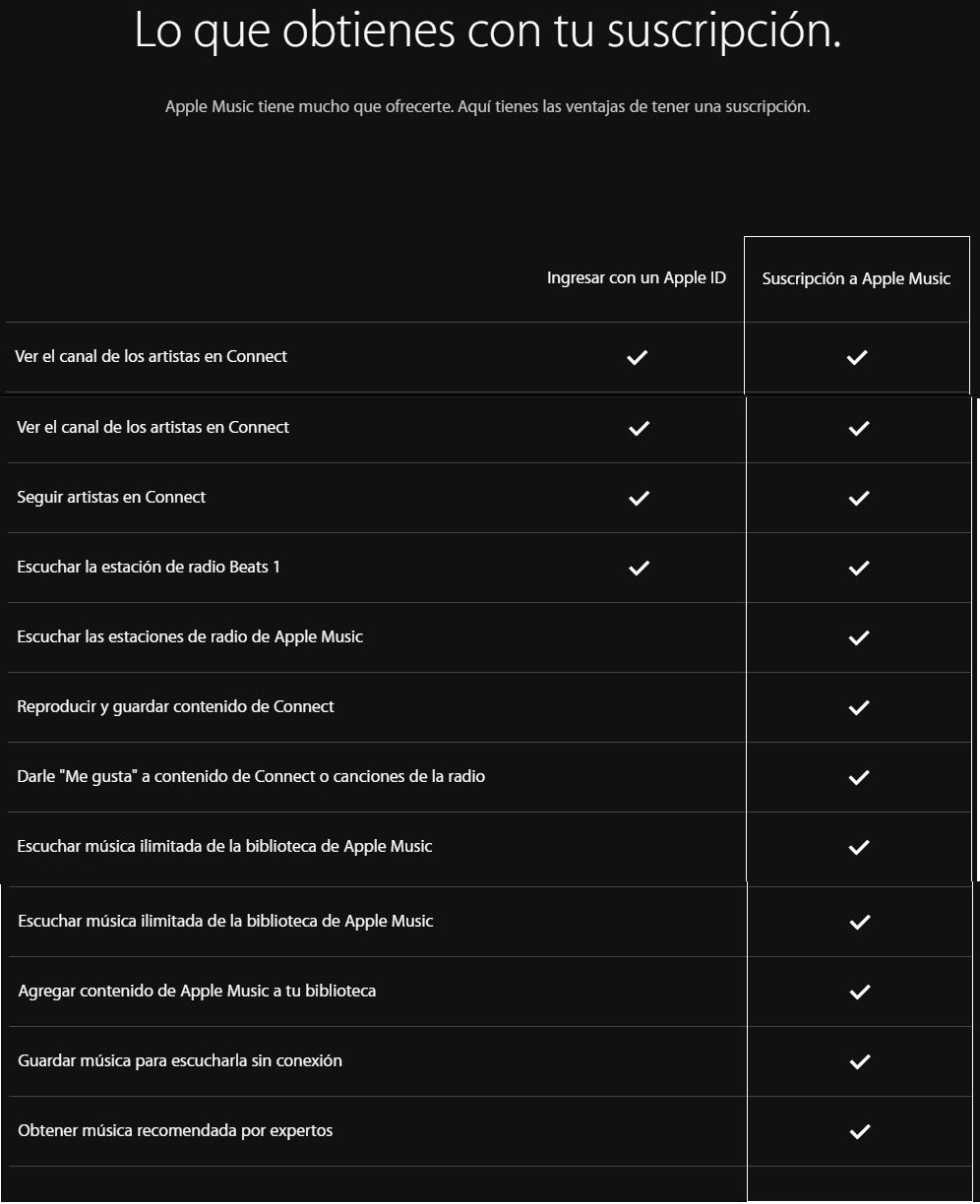Screen dimensions: 980x1204
Task: Click the "Lo que obtienes con tu suscripción" heading
Action: (x=488, y=31)
